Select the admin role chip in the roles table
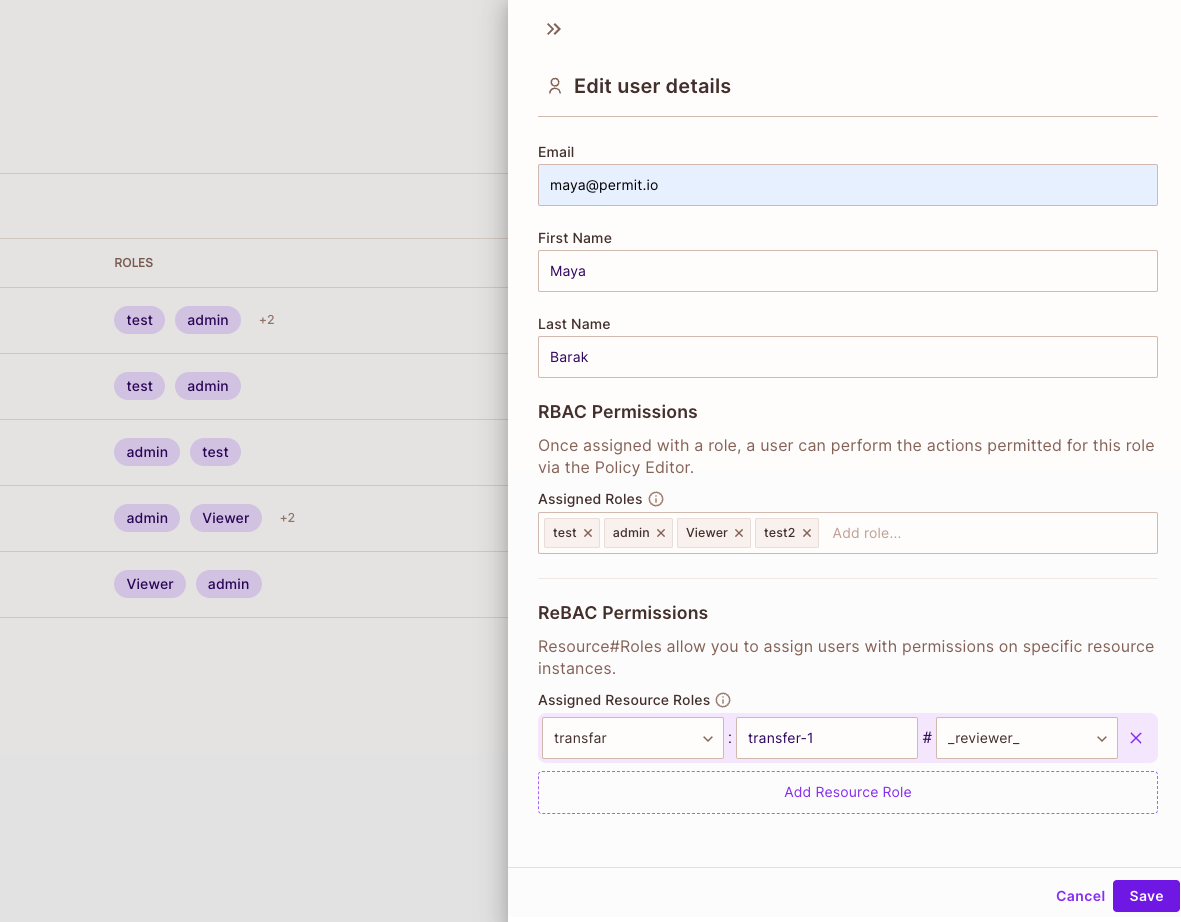 point(207,320)
